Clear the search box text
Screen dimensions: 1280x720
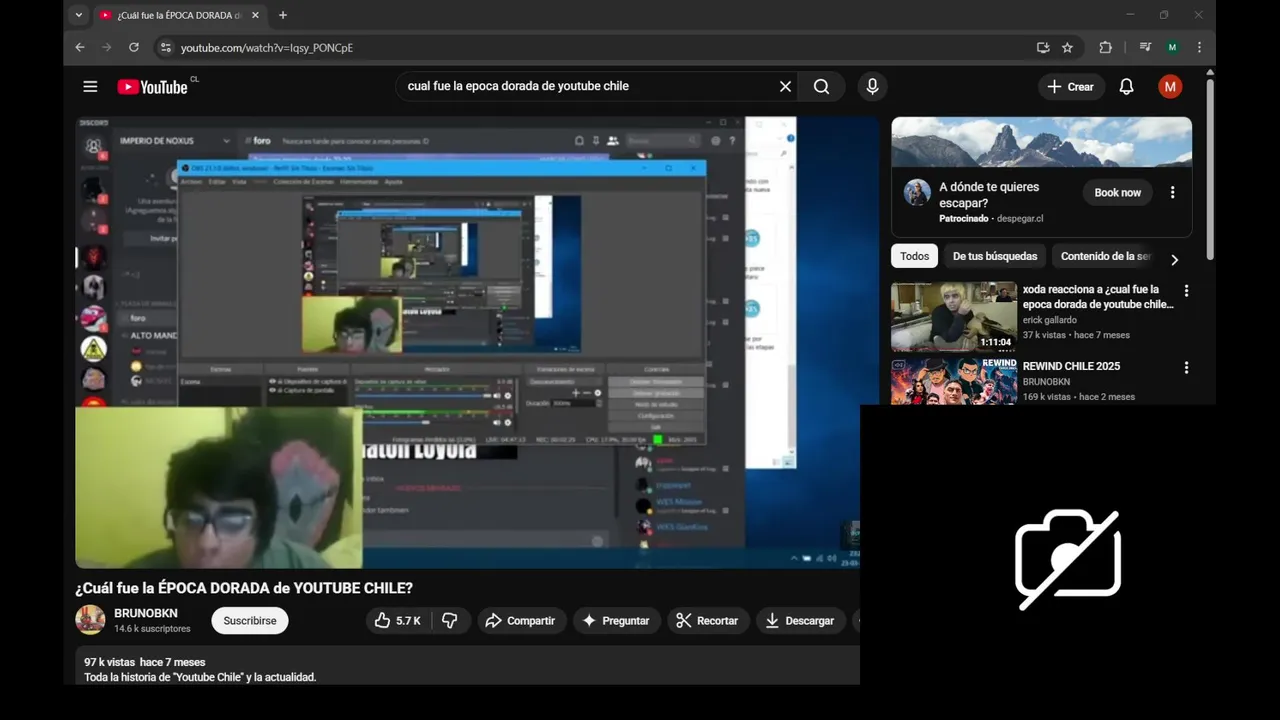785,87
